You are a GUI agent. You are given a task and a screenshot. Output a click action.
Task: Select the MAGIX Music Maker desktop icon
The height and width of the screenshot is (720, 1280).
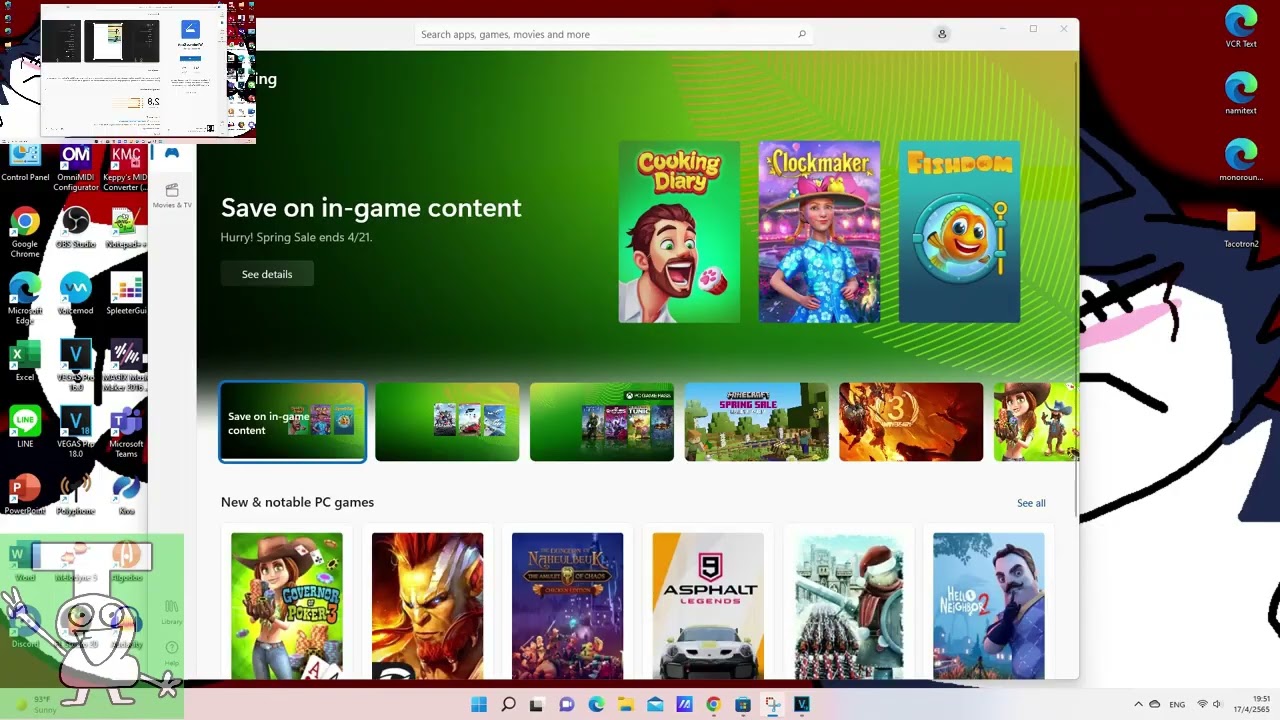coord(126,366)
